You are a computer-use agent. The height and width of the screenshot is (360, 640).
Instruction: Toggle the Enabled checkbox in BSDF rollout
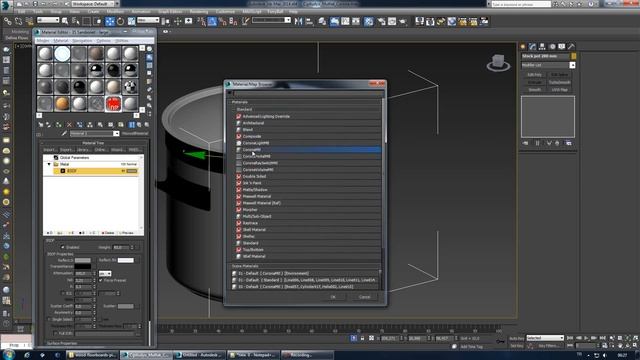click(62, 247)
